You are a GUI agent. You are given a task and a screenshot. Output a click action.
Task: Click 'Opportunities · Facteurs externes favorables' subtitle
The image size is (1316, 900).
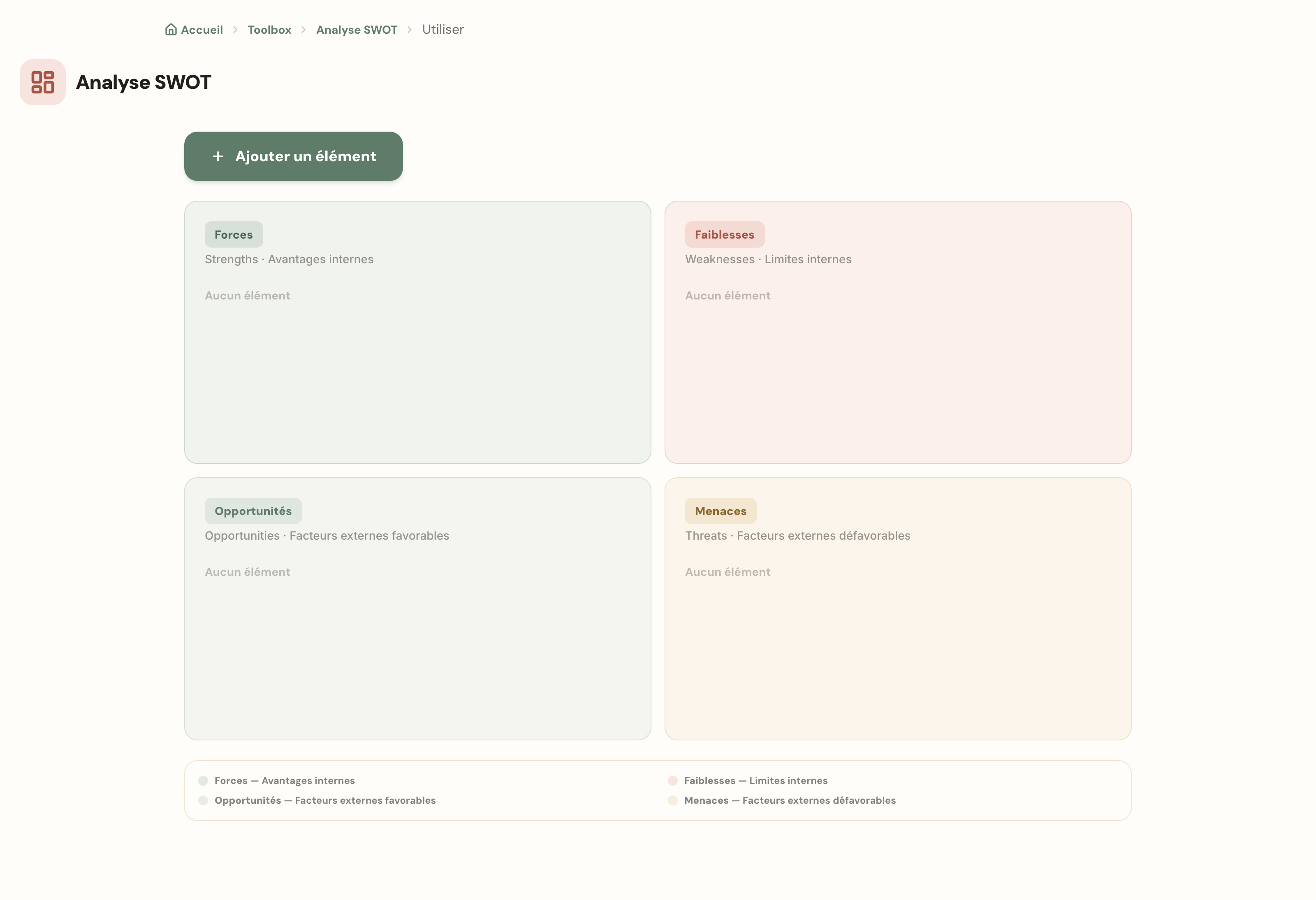point(327,536)
